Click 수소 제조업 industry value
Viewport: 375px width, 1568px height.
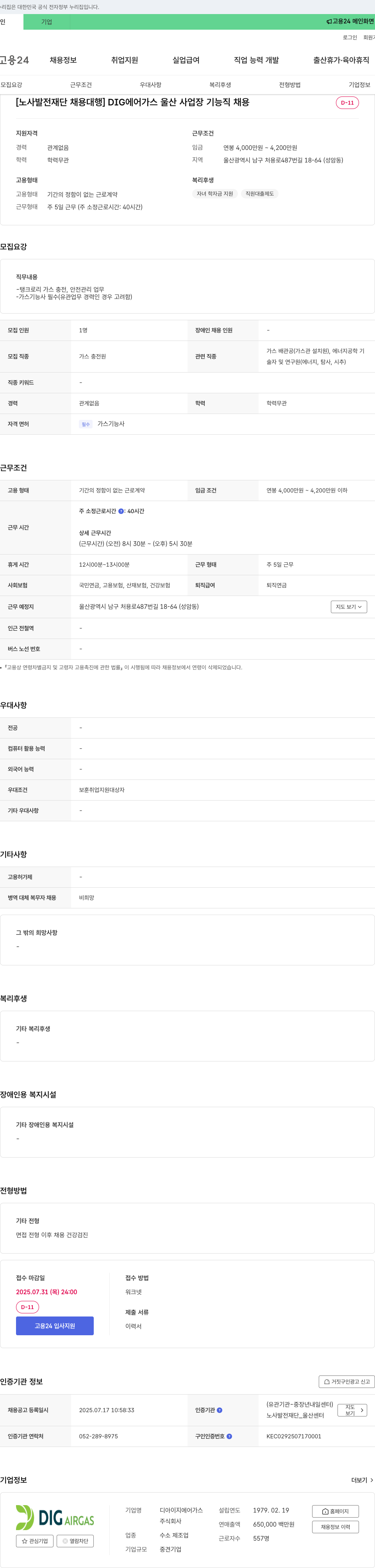(174, 1536)
